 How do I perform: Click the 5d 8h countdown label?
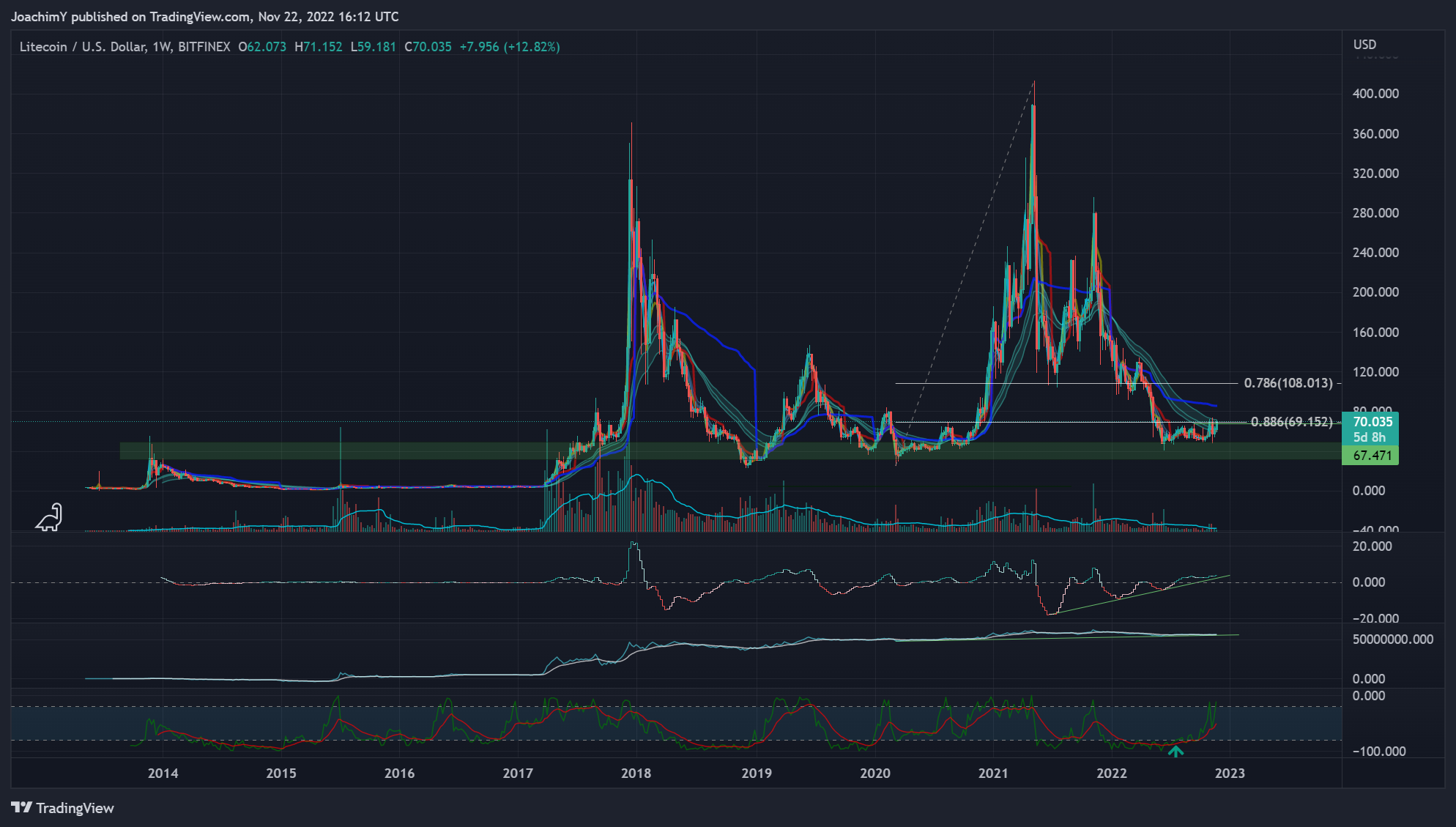coord(1370,437)
